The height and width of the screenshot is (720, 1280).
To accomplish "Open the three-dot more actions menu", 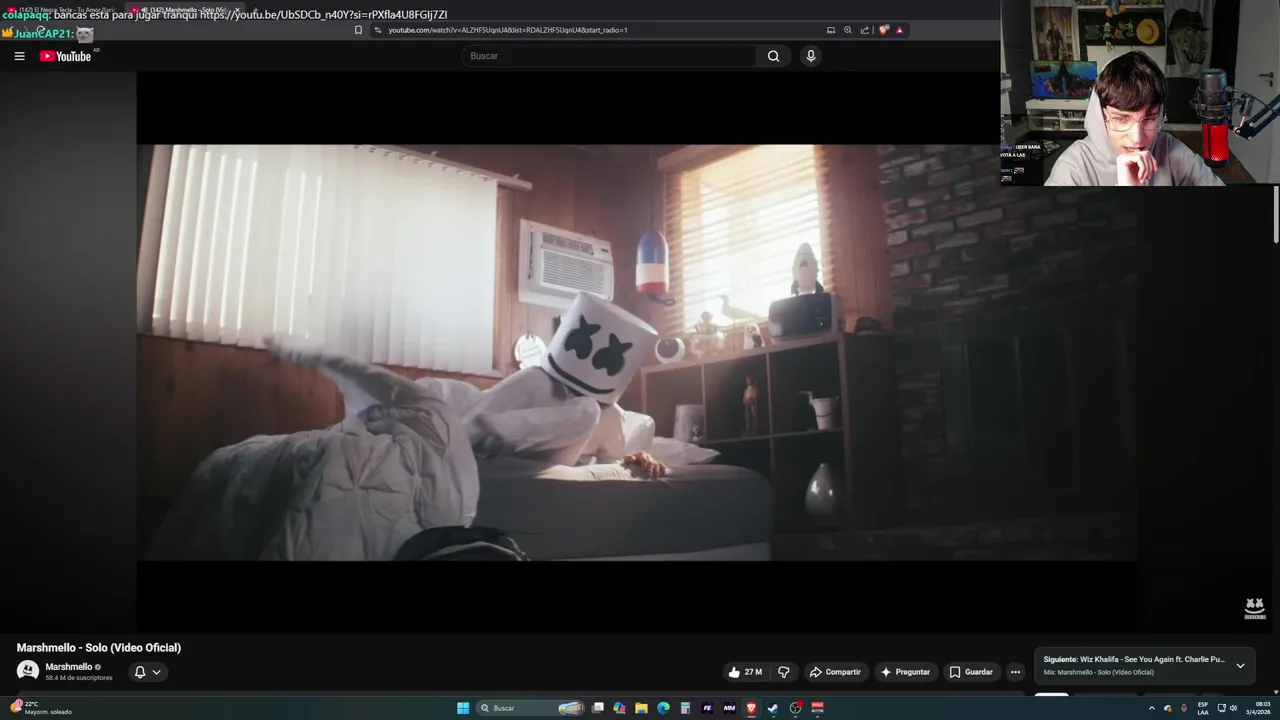I will click(x=1015, y=672).
